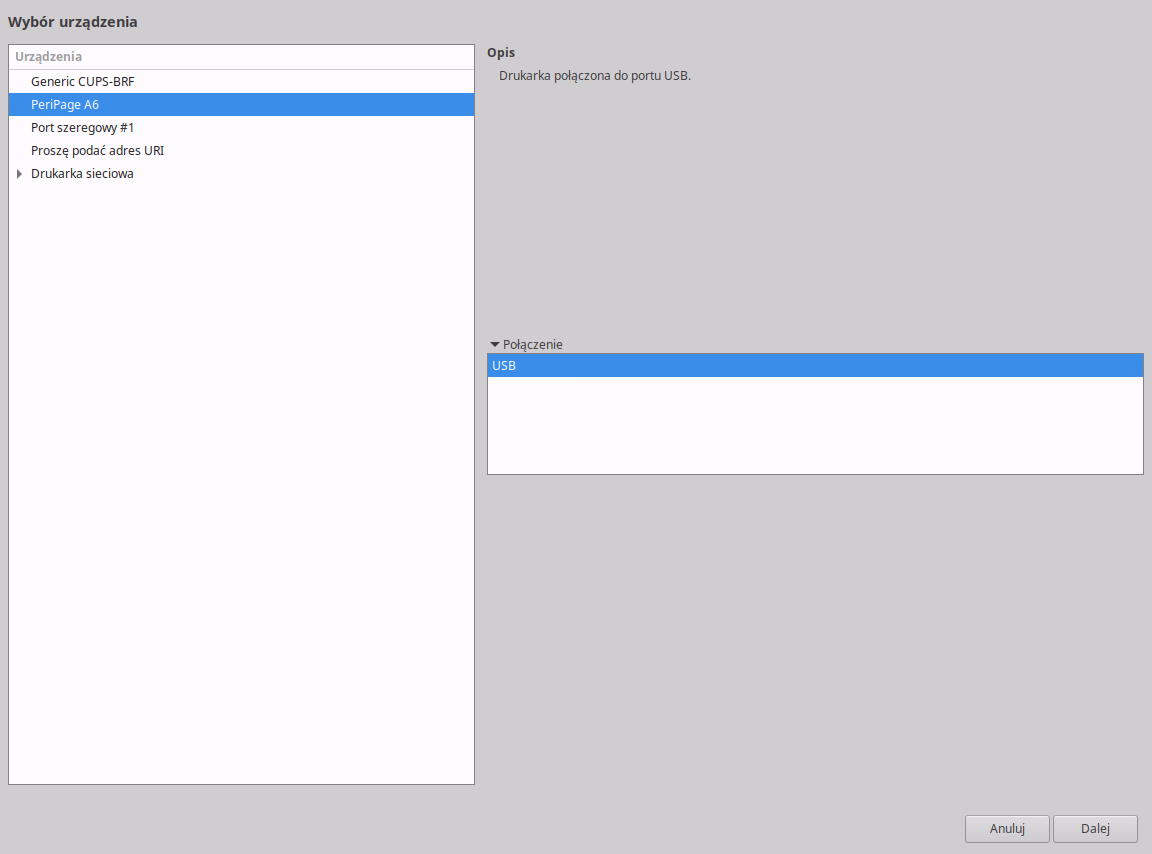Click Dalej to continue
The width and height of the screenshot is (1152, 854).
[x=1095, y=828]
